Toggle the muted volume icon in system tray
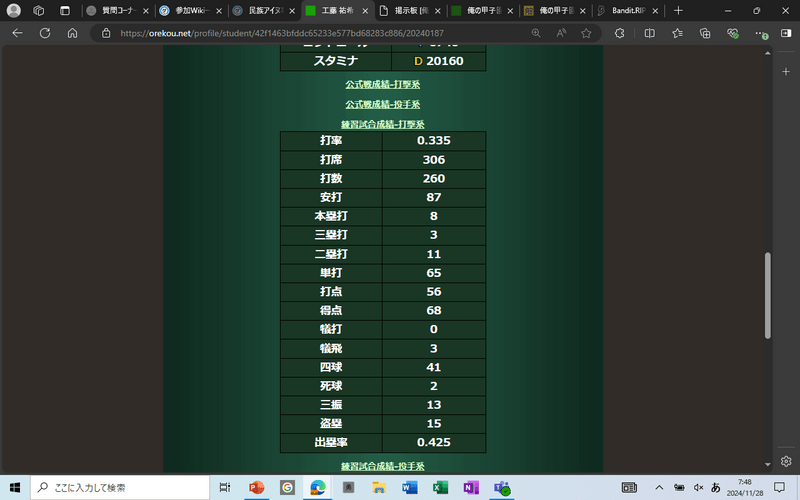 pyautogui.click(x=698, y=487)
